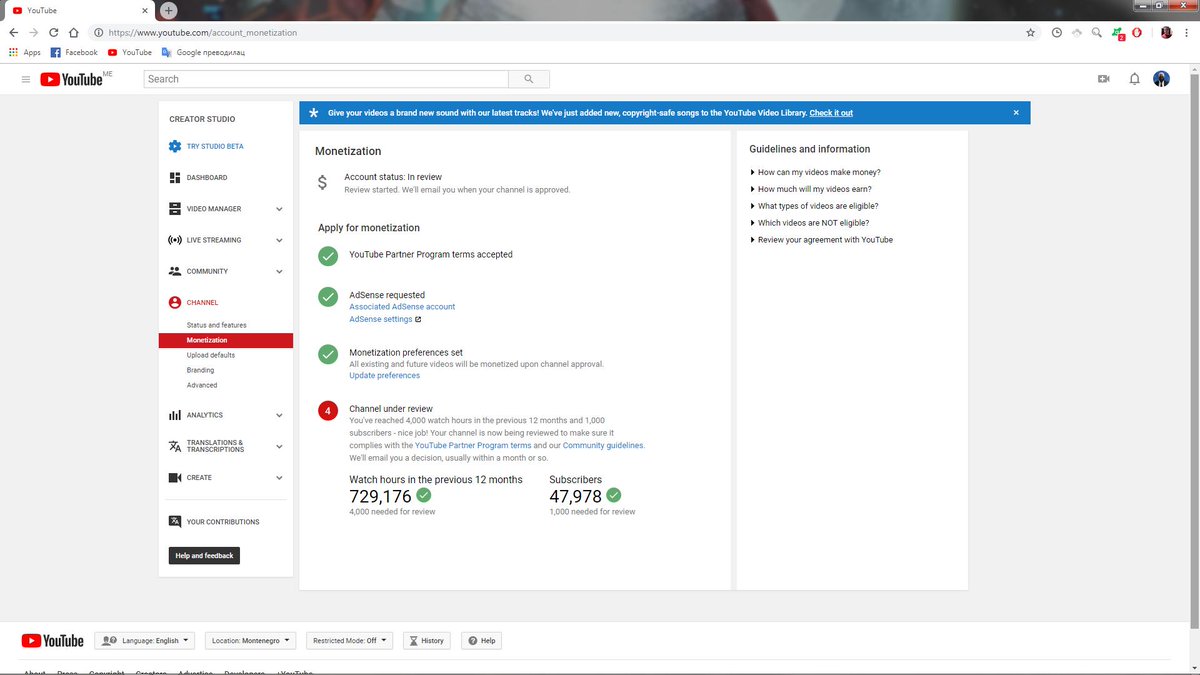The height and width of the screenshot is (675, 1200).
Task: Click the YouTube logo in the footer
Action: pos(51,641)
